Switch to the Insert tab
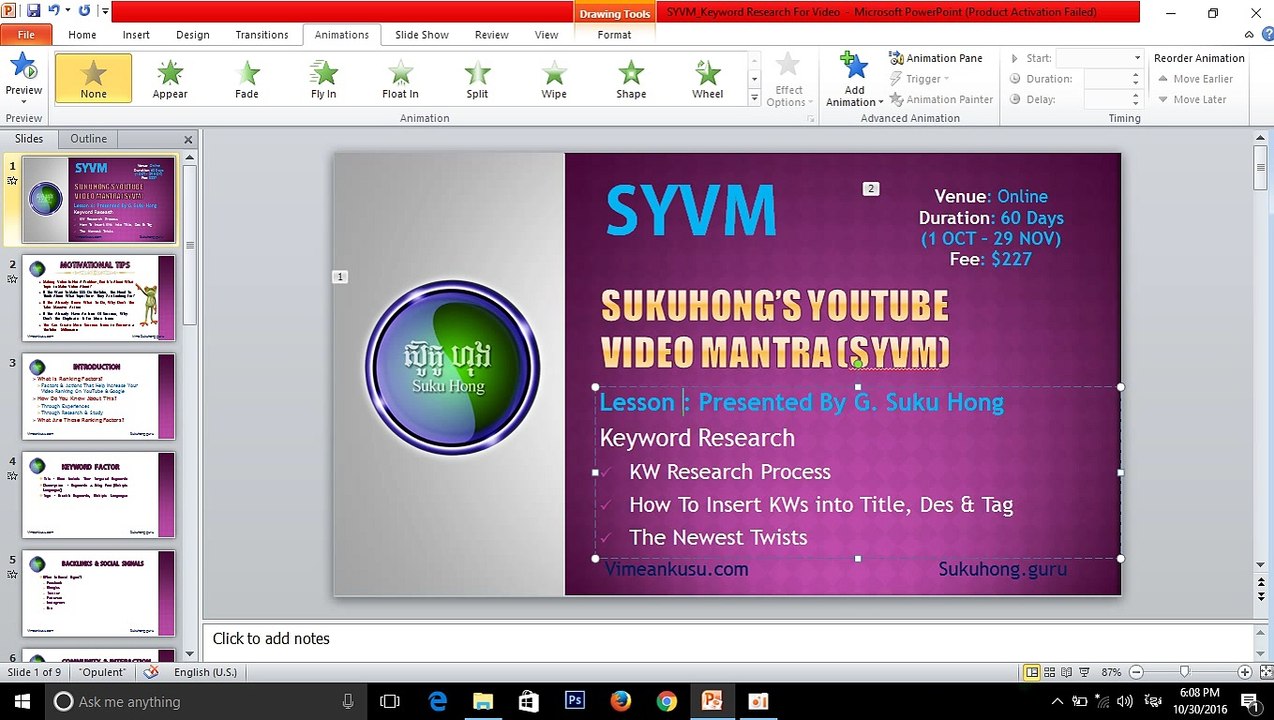 pyautogui.click(x=136, y=34)
